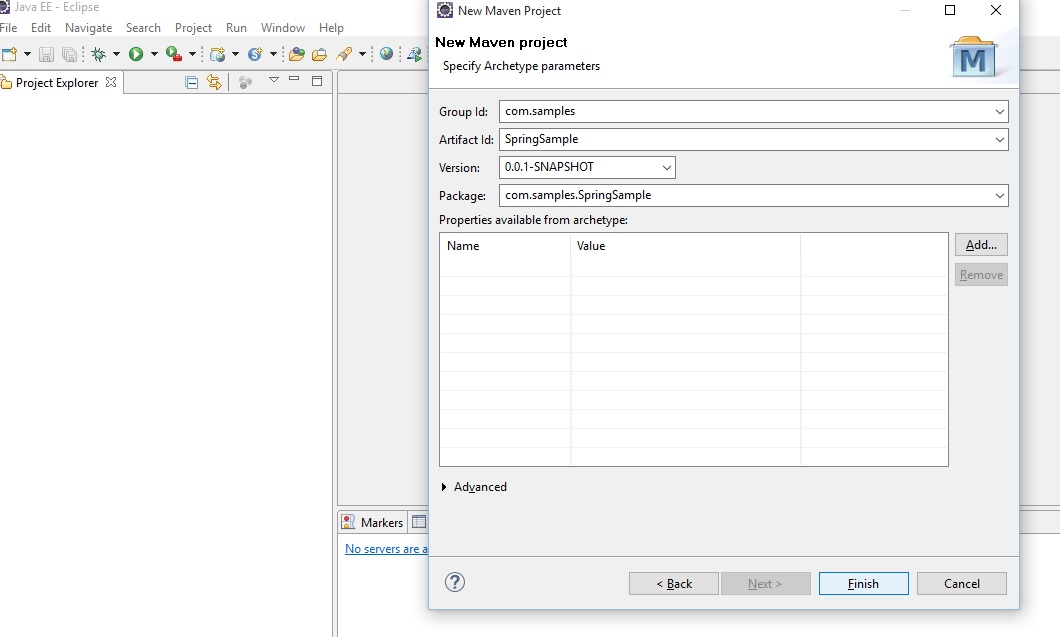The width and height of the screenshot is (1060, 637).
Task: Click the Run Last Tool toolbar icon
Action: 174,54
